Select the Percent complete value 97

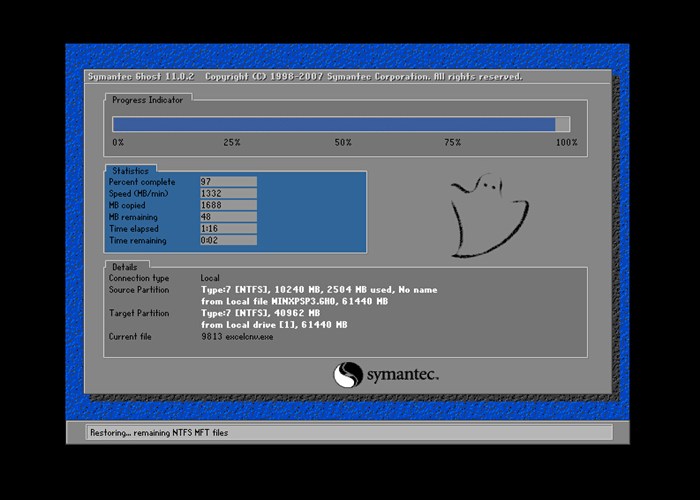228,182
